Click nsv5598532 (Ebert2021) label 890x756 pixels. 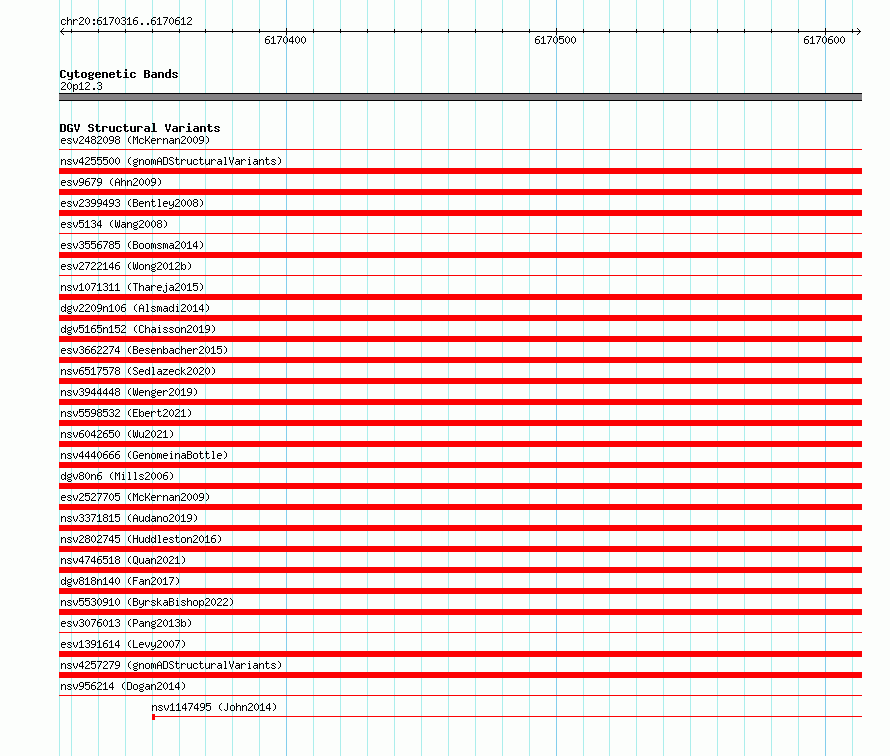tap(126, 413)
